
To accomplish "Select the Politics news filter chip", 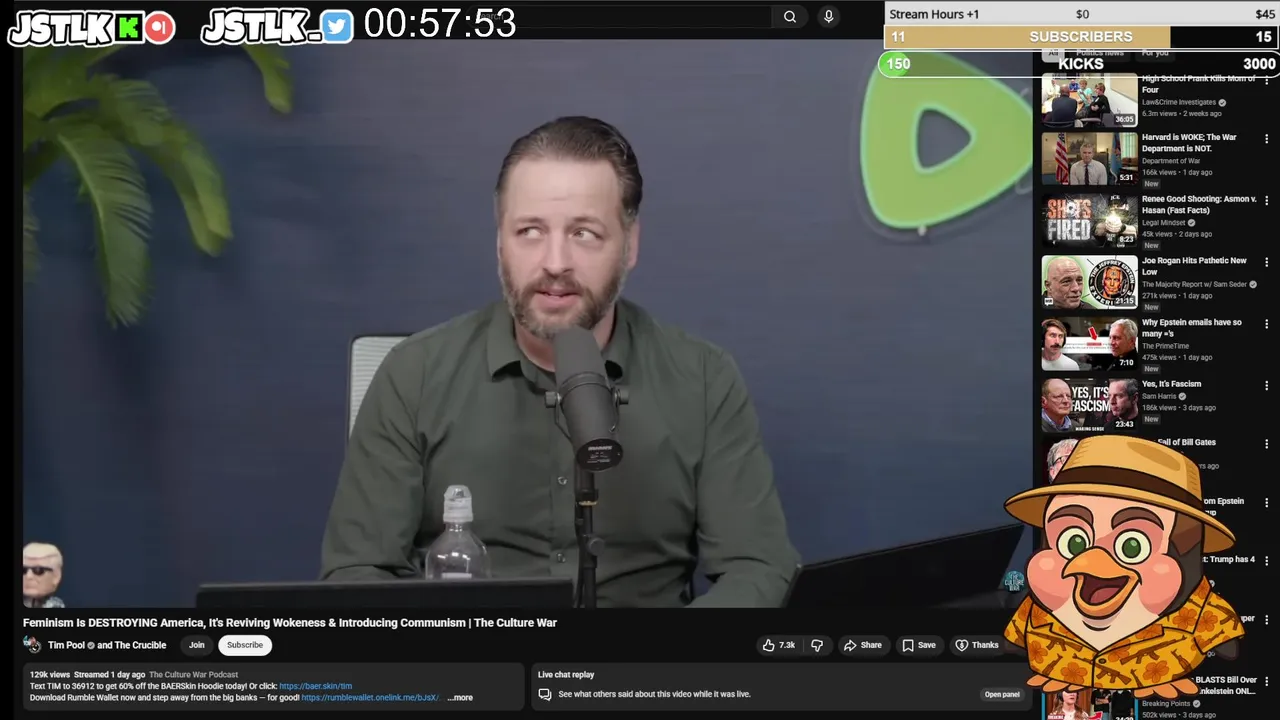I will click(1099, 52).
